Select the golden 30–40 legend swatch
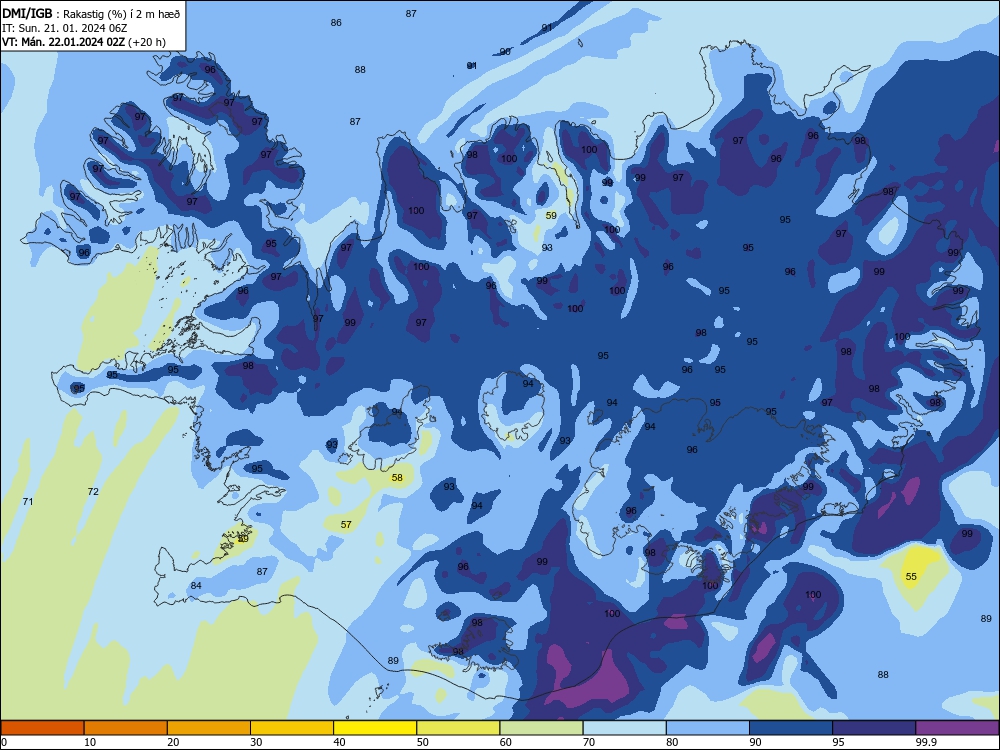1000x750 pixels. click(x=292, y=728)
